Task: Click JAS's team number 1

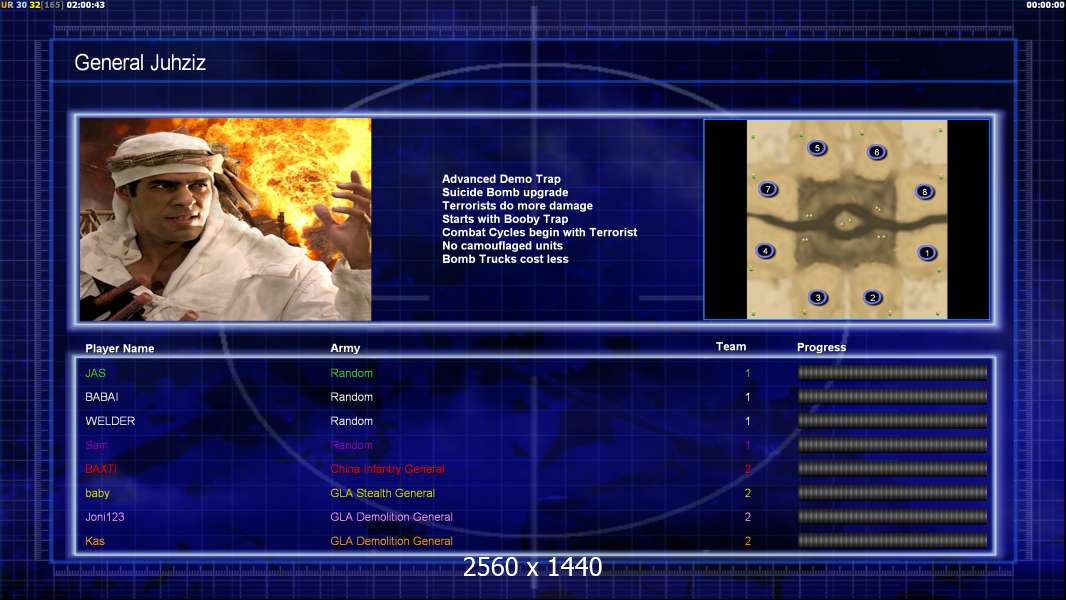Action: point(747,373)
